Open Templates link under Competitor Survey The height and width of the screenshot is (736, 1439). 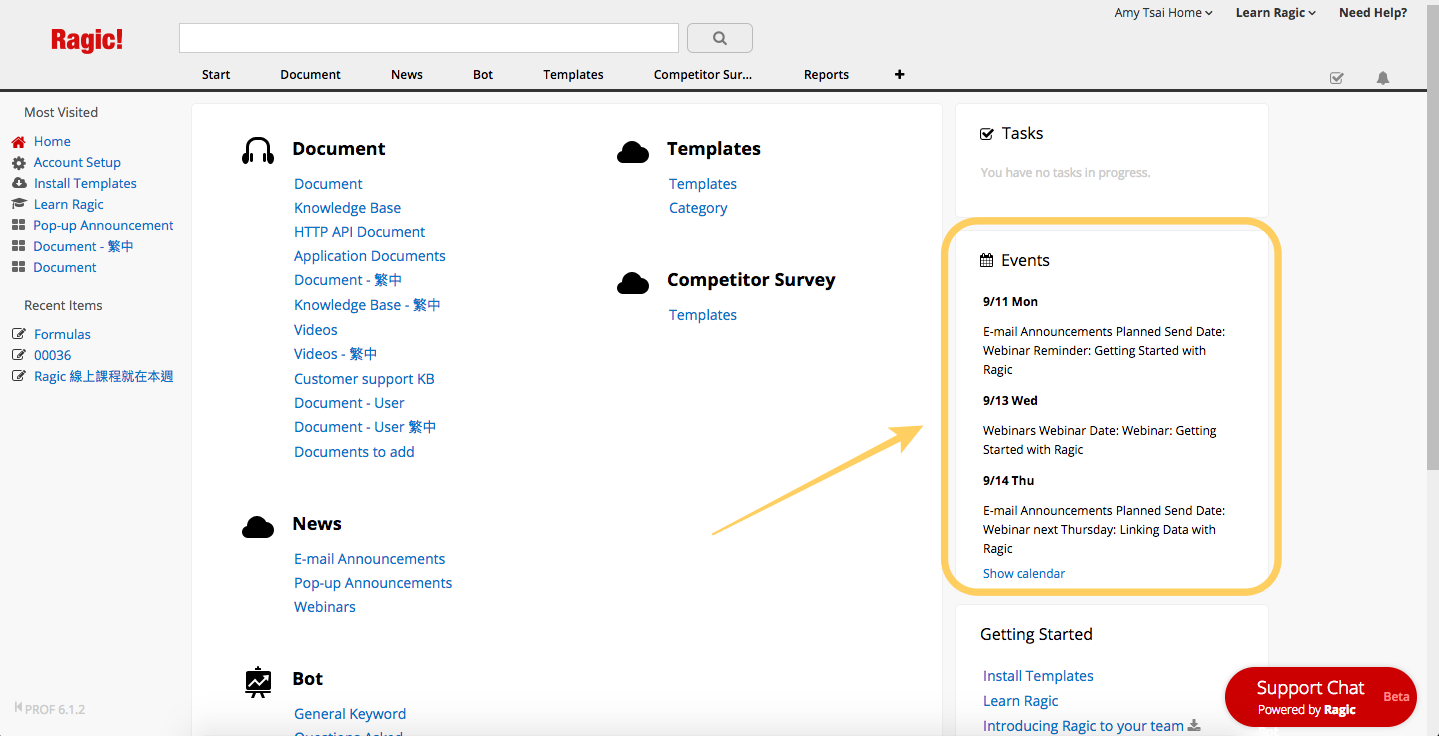[x=703, y=315]
